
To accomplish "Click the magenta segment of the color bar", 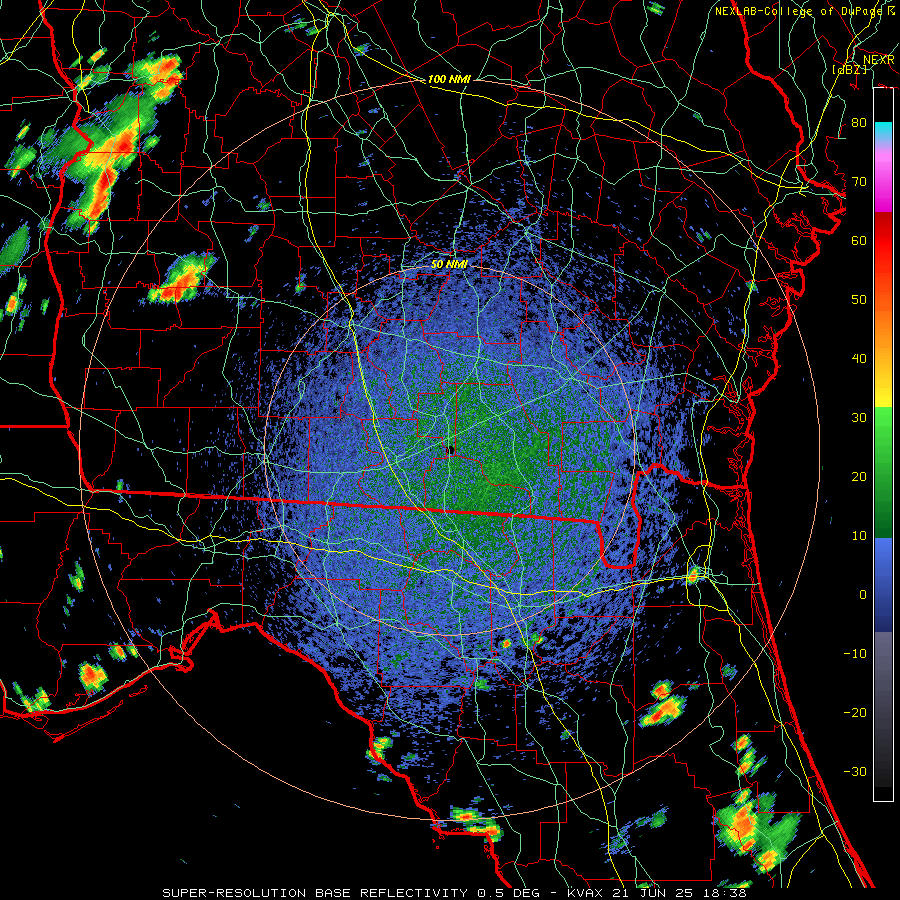I will [x=883, y=181].
